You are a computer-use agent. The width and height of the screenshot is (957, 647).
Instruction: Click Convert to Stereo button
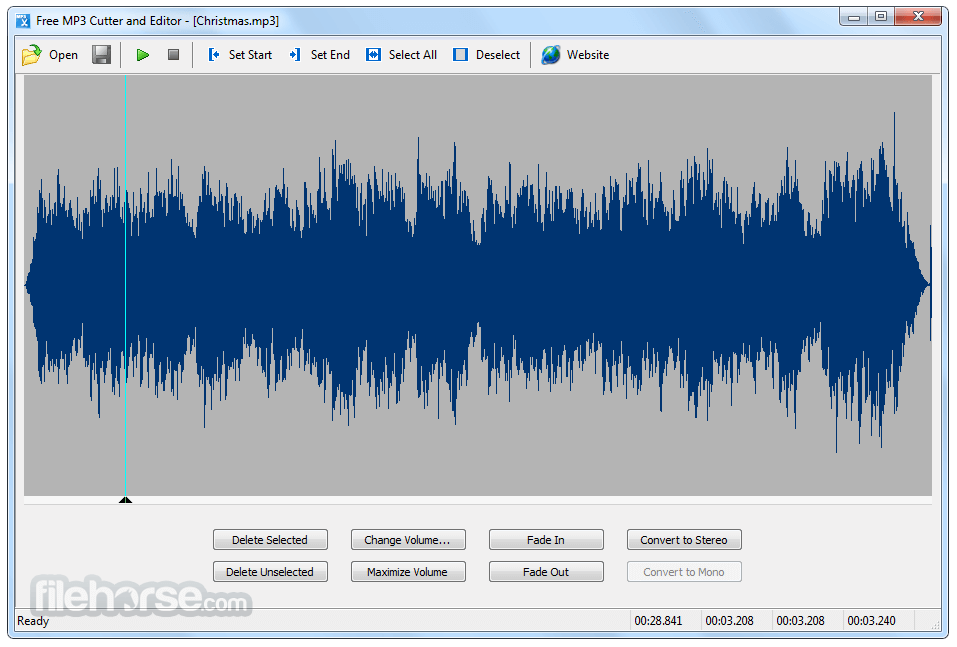pyautogui.click(x=684, y=540)
